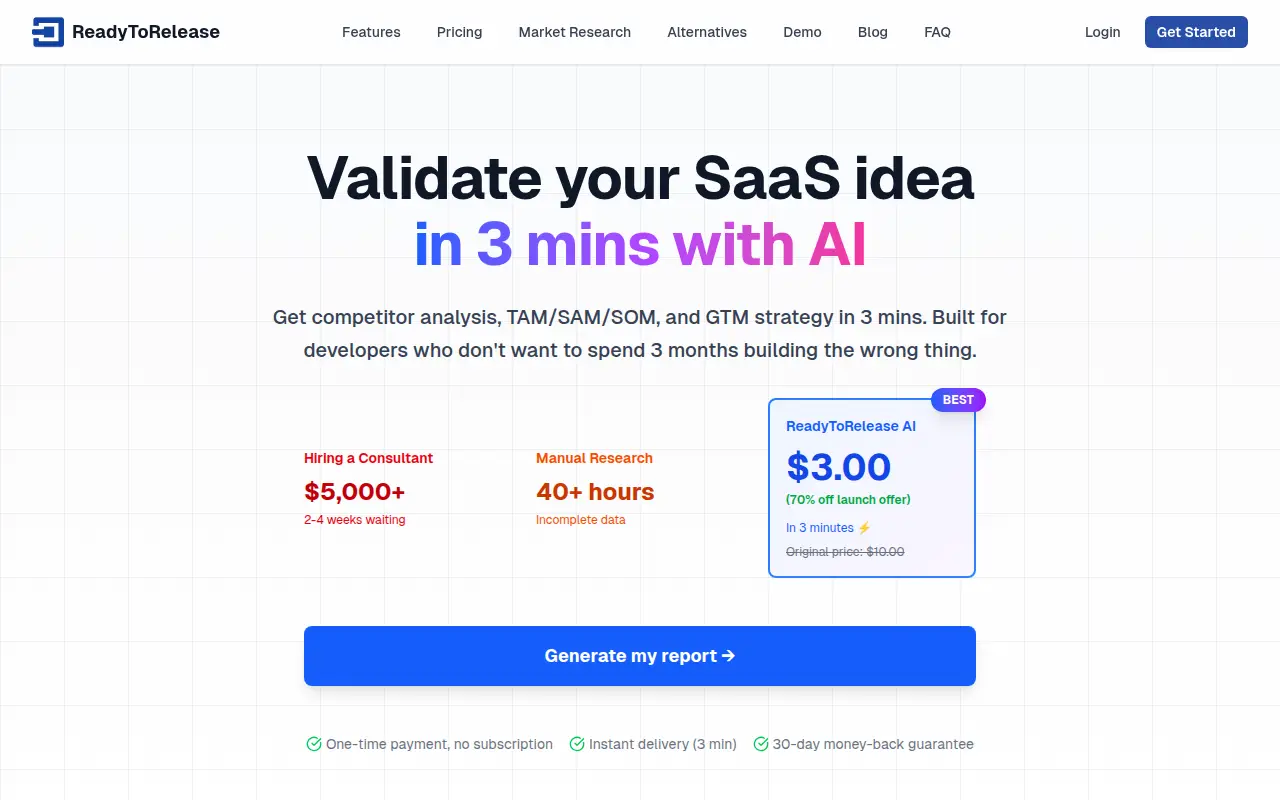Click the Hiring a Consultant $5,000+ comparison
1280x800 pixels.
tap(369, 489)
